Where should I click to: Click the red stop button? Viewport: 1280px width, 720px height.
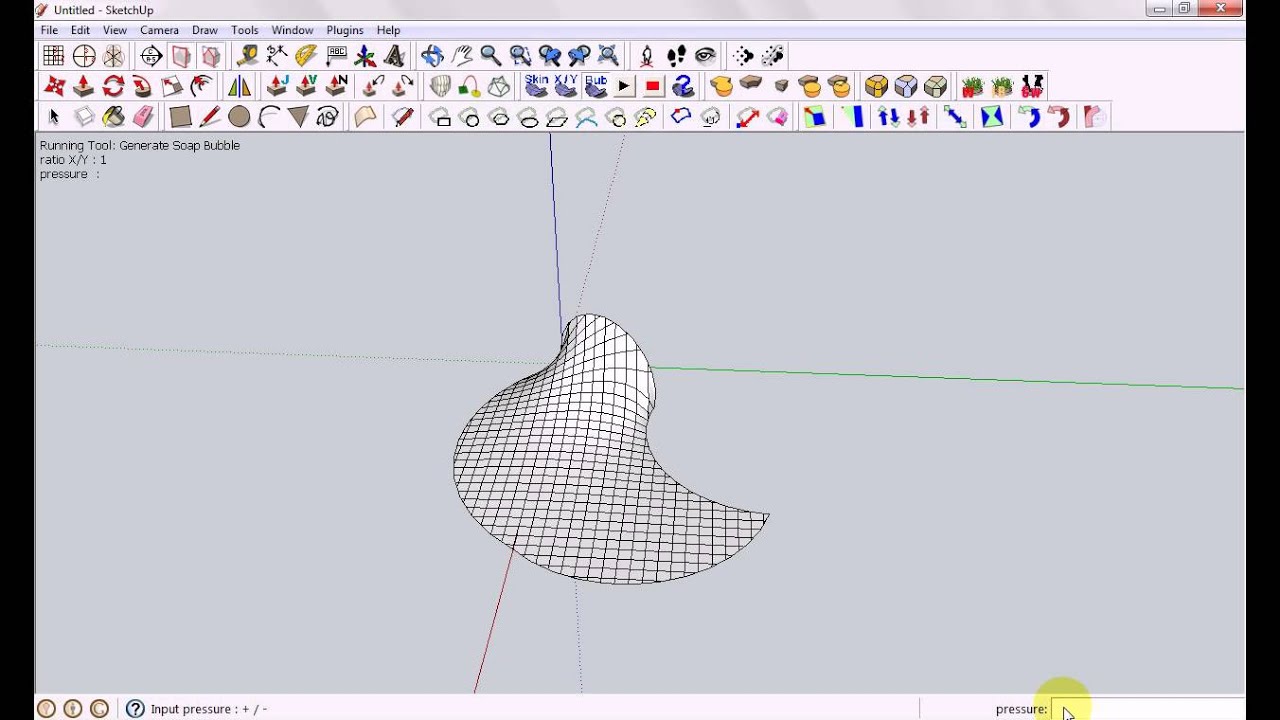[x=653, y=86]
